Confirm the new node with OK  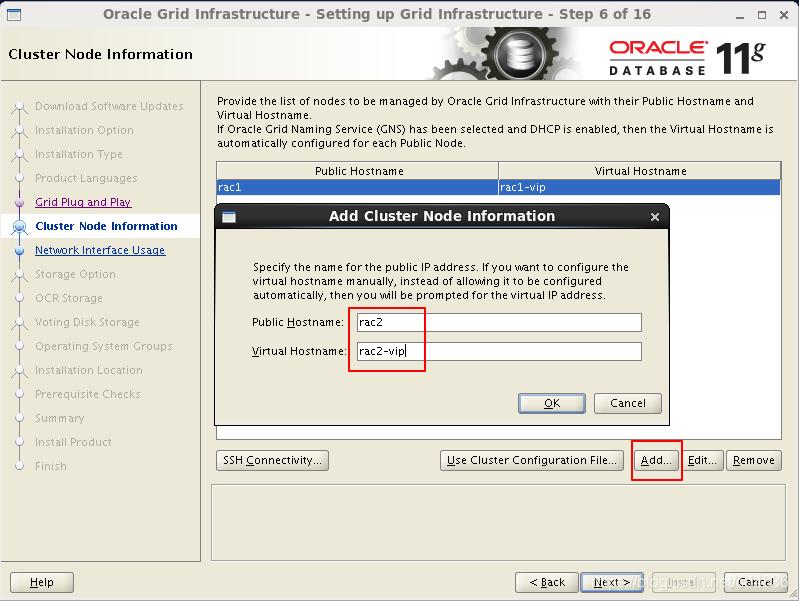[551, 403]
